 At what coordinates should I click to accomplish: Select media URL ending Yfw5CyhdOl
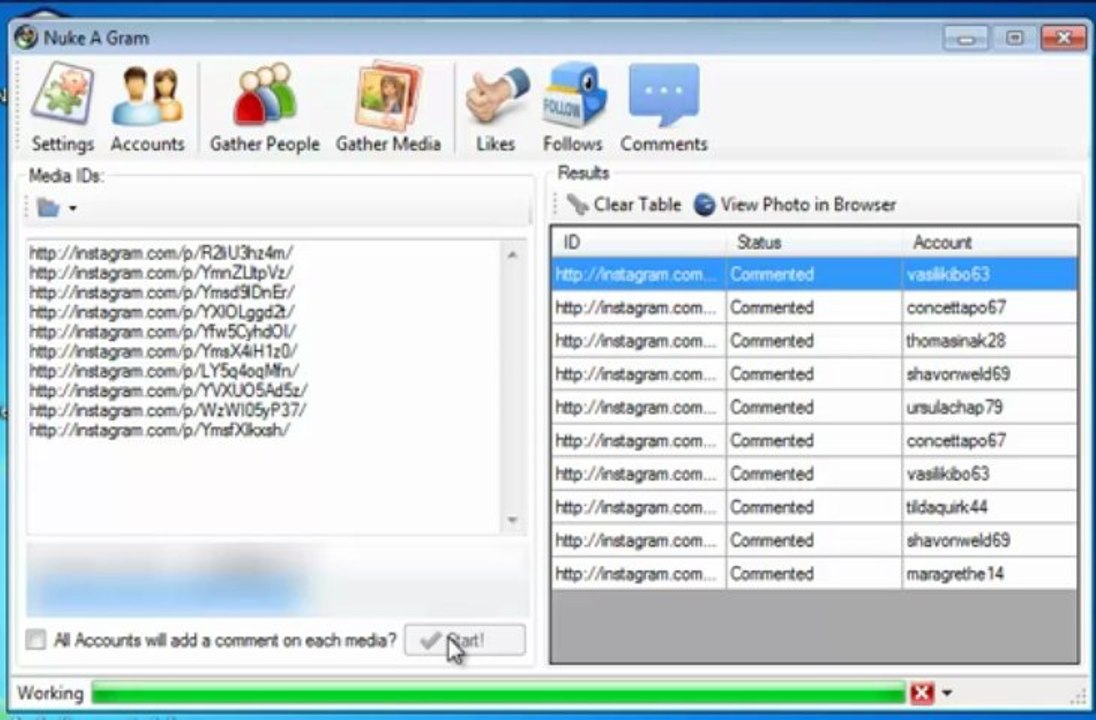pos(163,331)
